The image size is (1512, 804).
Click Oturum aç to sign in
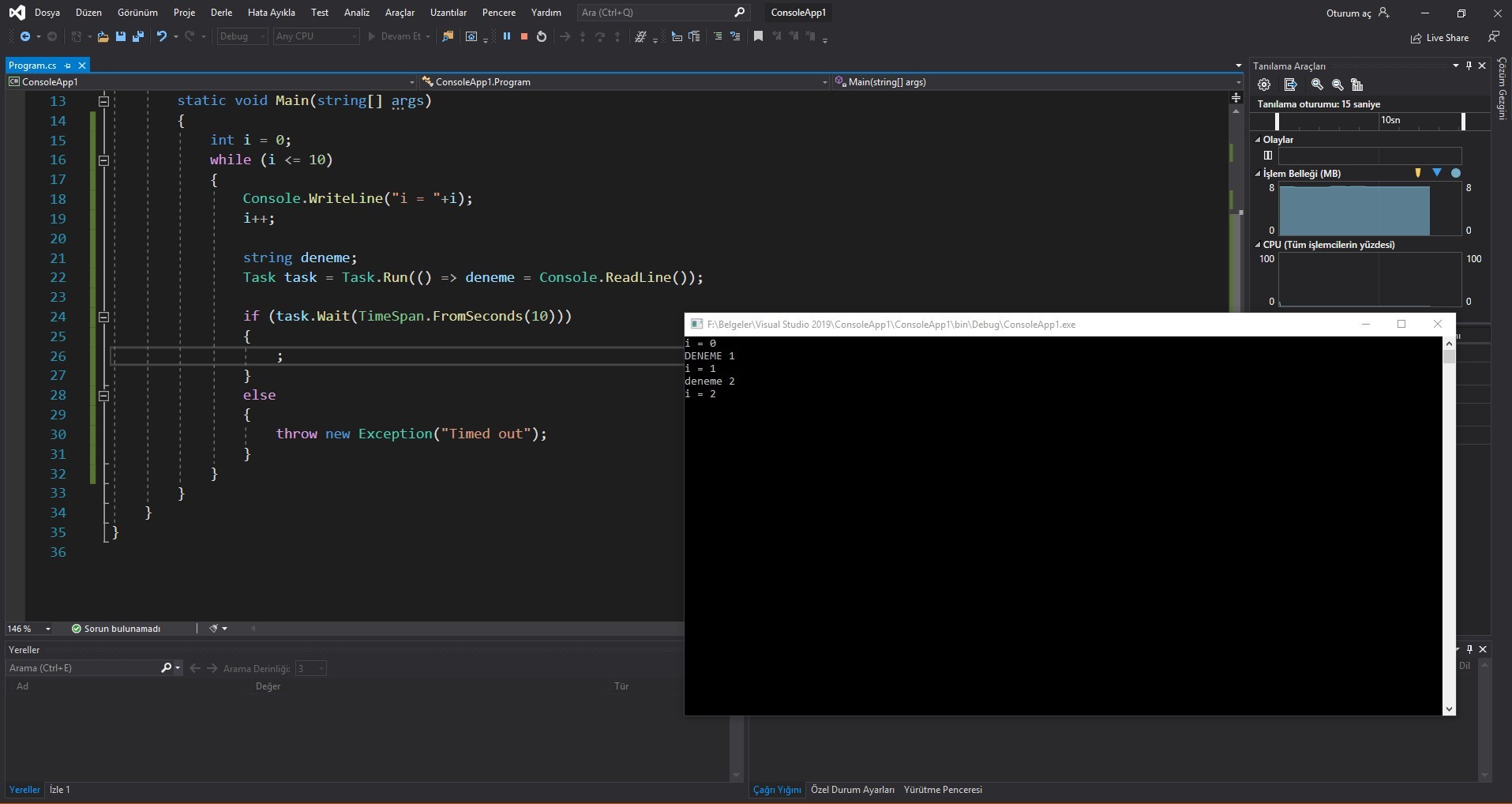(1349, 13)
